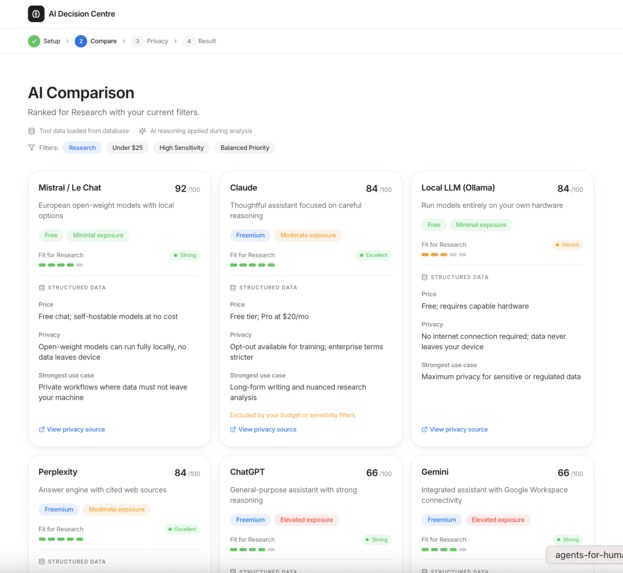Click the database icon beside Tool data loaded
Screen dimensions: 623x573
[x=31, y=131]
